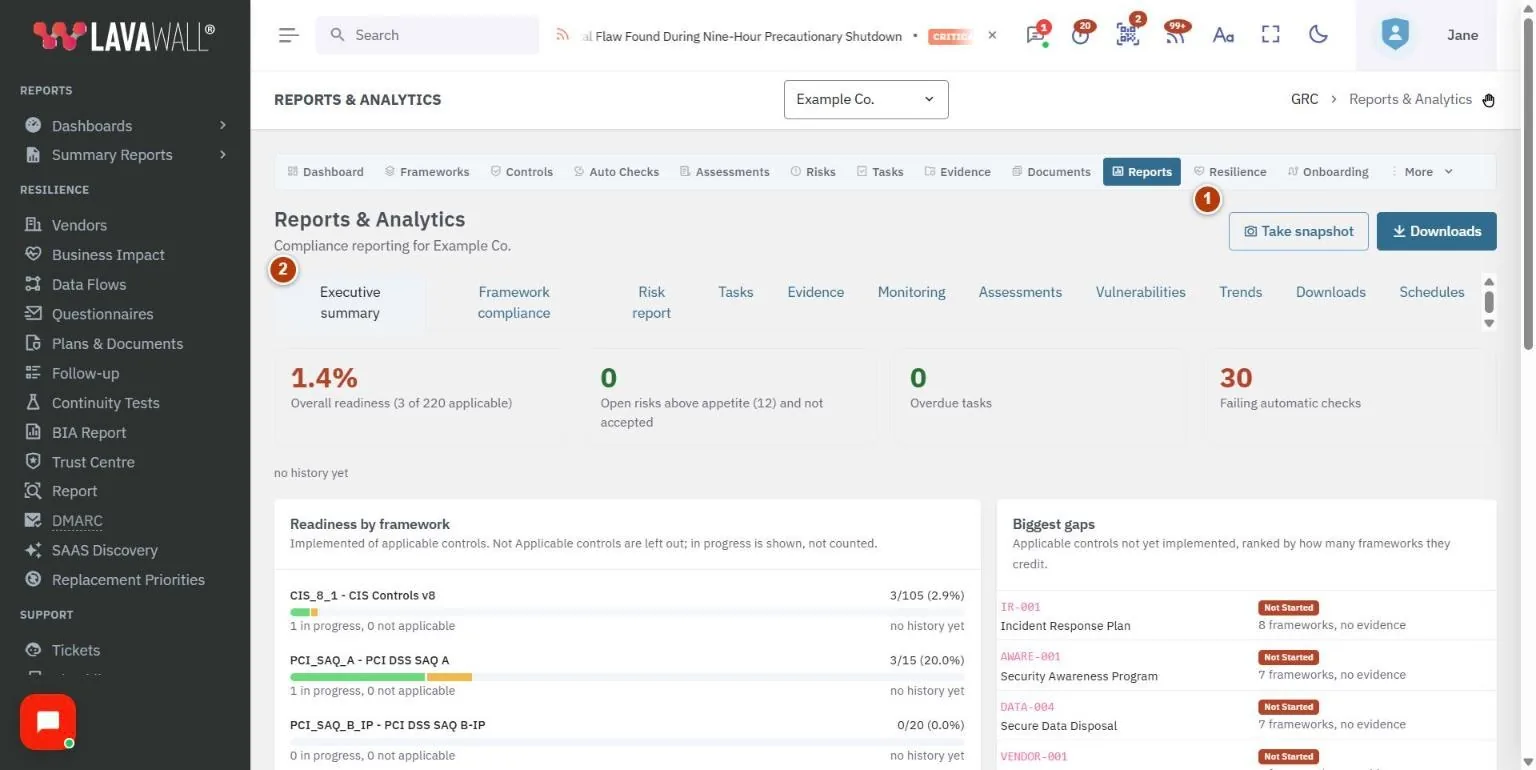Click the Follow-up list icon
Viewport: 1536px width, 770px height.
coord(33,373)
